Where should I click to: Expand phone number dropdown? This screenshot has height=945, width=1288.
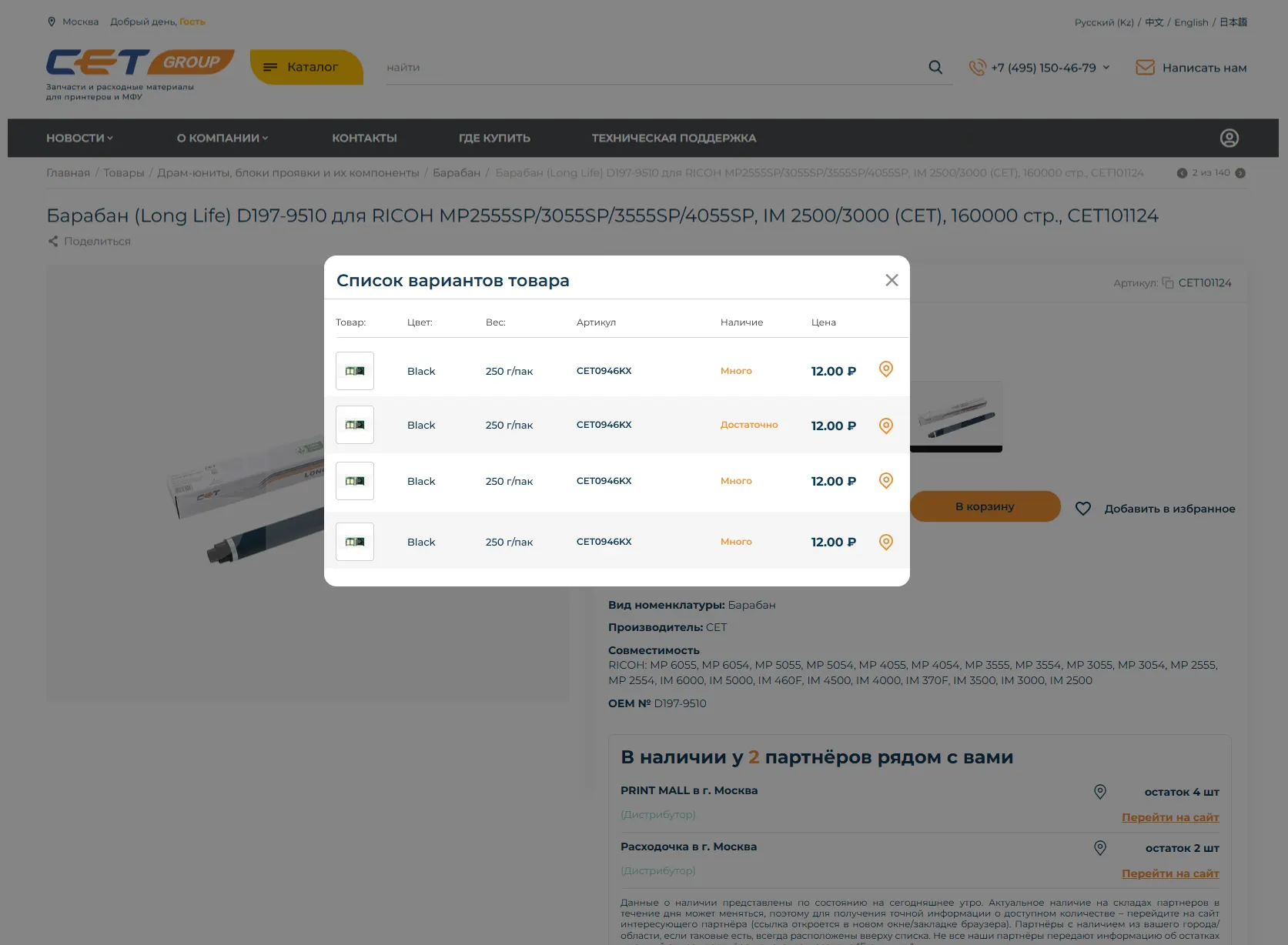[1106, 67]
